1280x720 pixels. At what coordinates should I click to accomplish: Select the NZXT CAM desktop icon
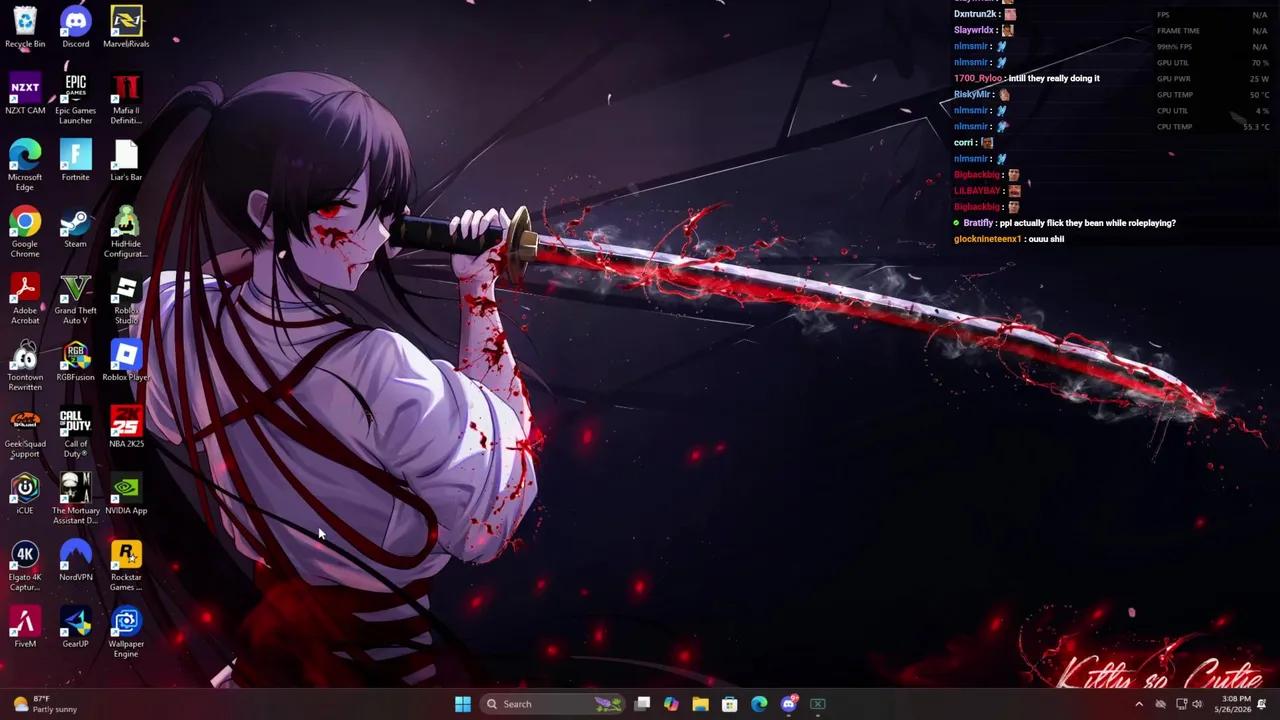(25, 94)
